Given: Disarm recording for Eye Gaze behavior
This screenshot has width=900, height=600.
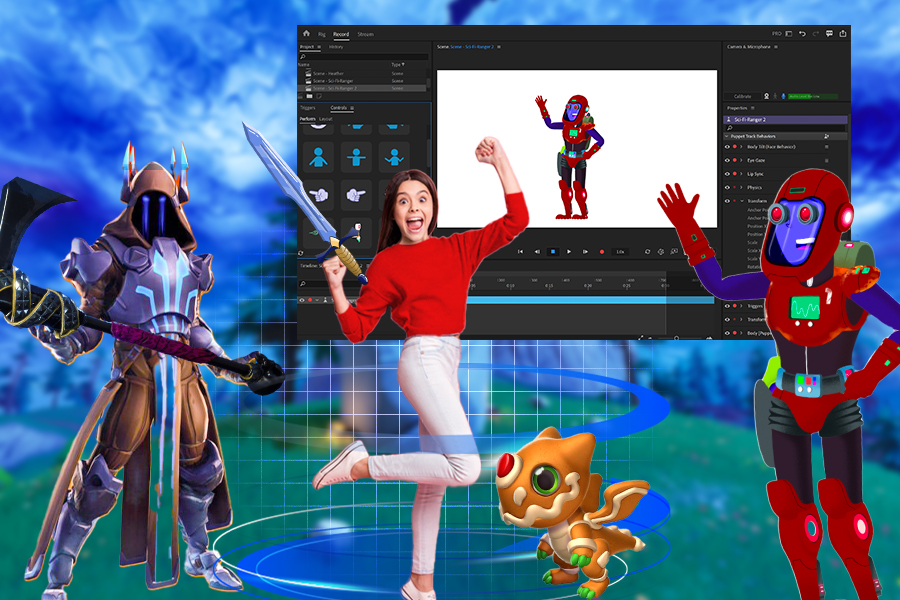Looking at the screenshot, I should coord(735,160).
